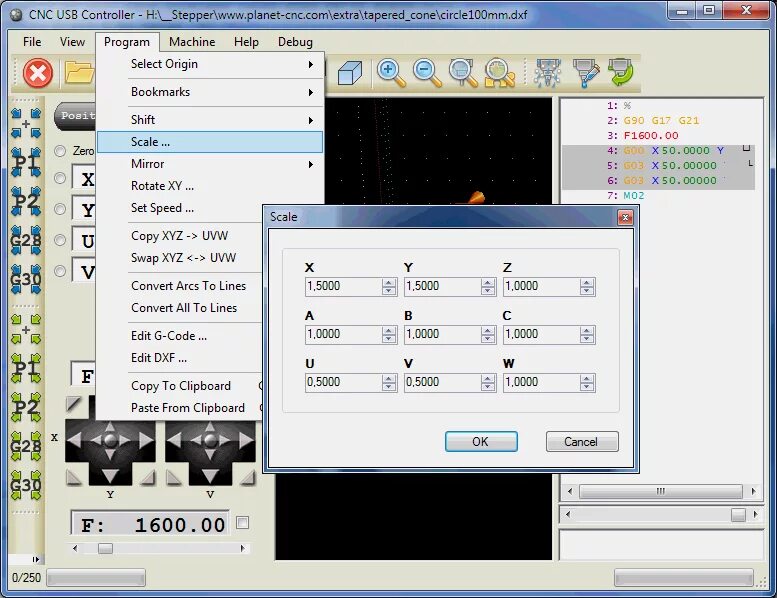Jog V axis down on right jog pad
777x598 pixels.
click(x=210, y=476)
